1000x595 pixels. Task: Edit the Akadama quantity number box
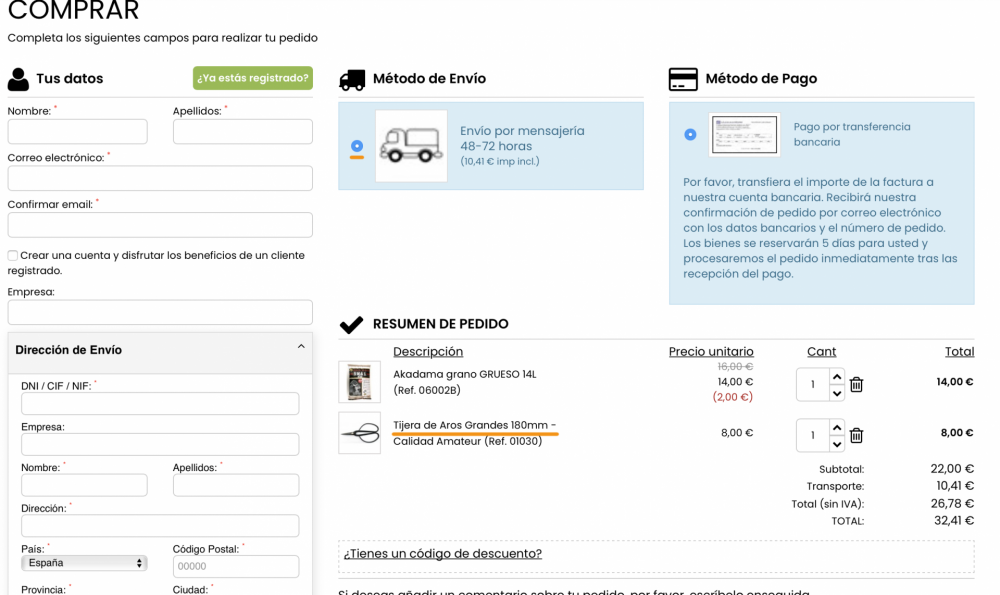tap(812, 385)
